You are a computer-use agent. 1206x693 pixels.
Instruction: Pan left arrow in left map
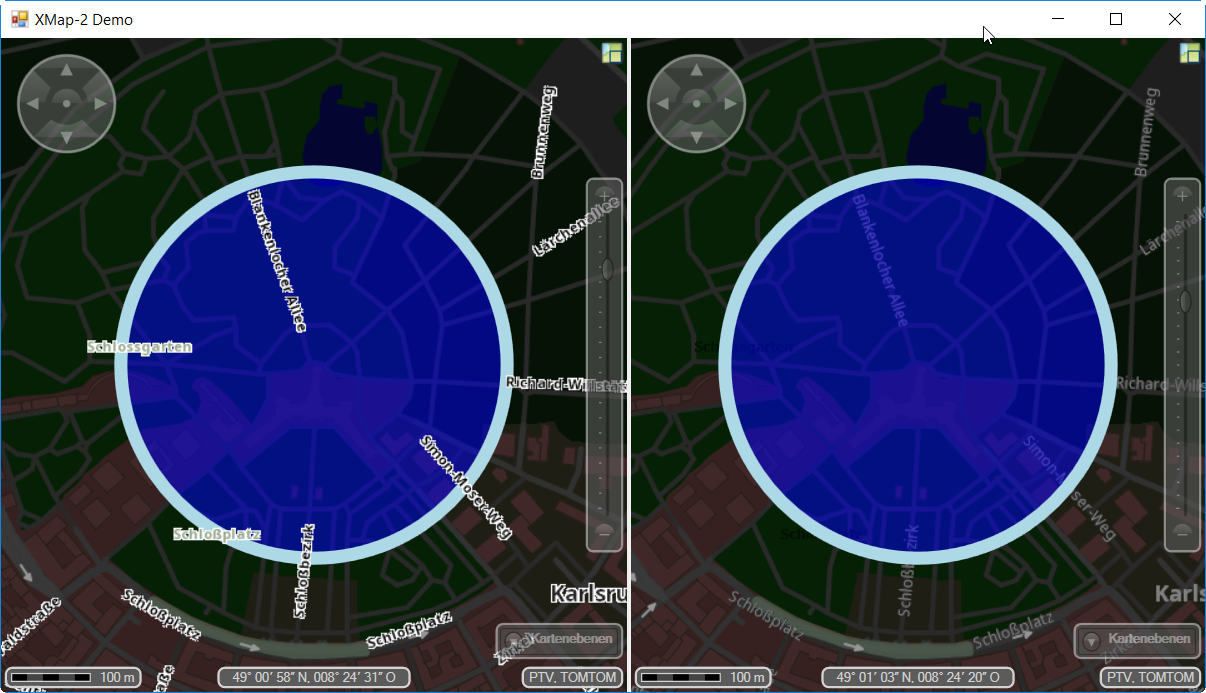(x=33, y=104)
